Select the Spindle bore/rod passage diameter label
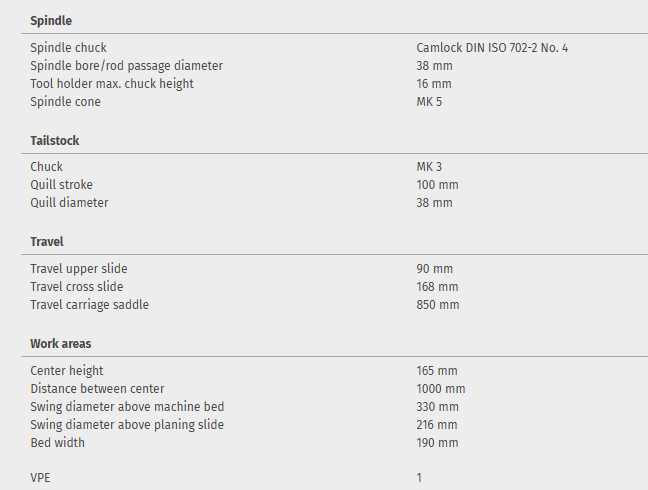The image size is (648, 490). [x=126, y=66]
